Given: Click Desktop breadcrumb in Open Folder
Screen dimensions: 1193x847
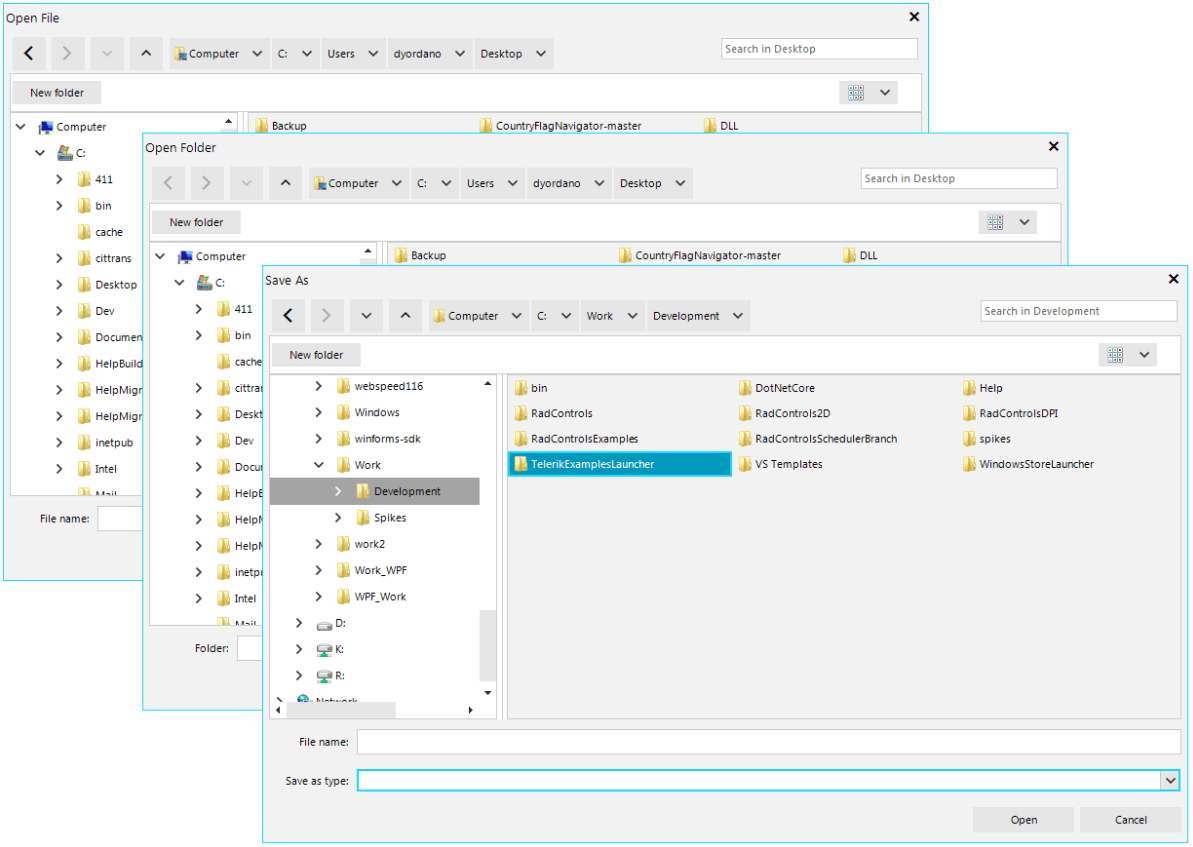Looking at the screenshot, I should coord(641,183).
